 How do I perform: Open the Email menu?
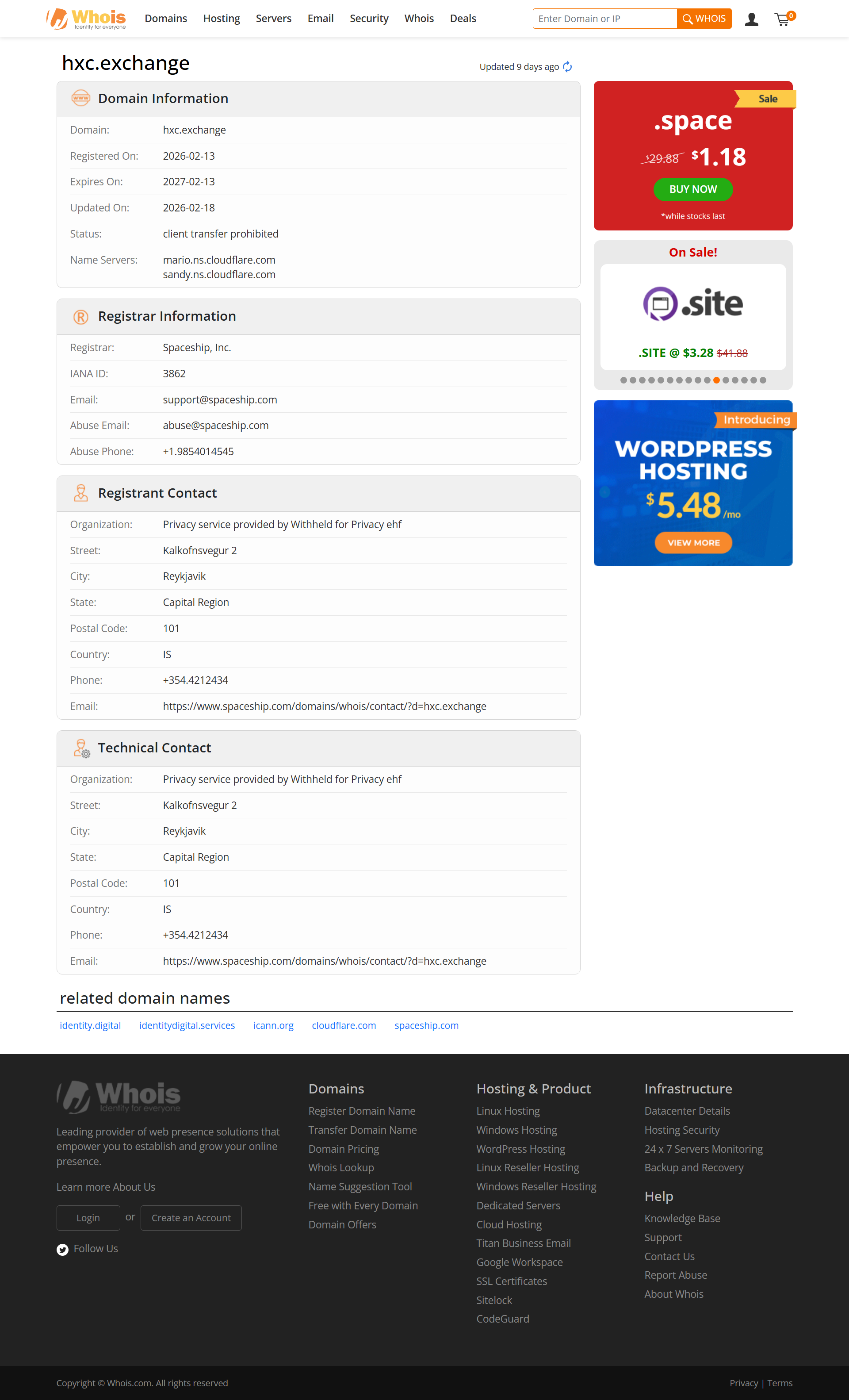click(320, 19)
